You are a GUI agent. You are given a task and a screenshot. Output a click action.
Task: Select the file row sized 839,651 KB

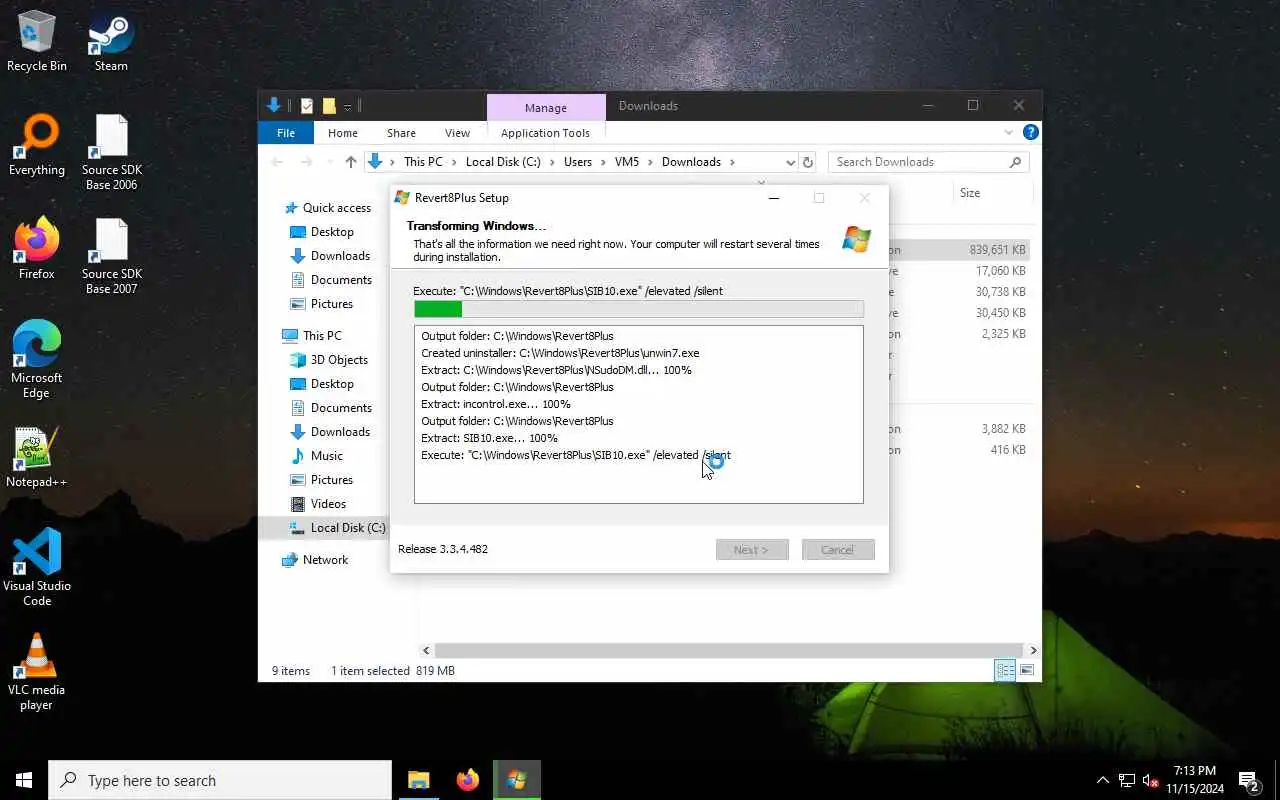tap(958, 250)
